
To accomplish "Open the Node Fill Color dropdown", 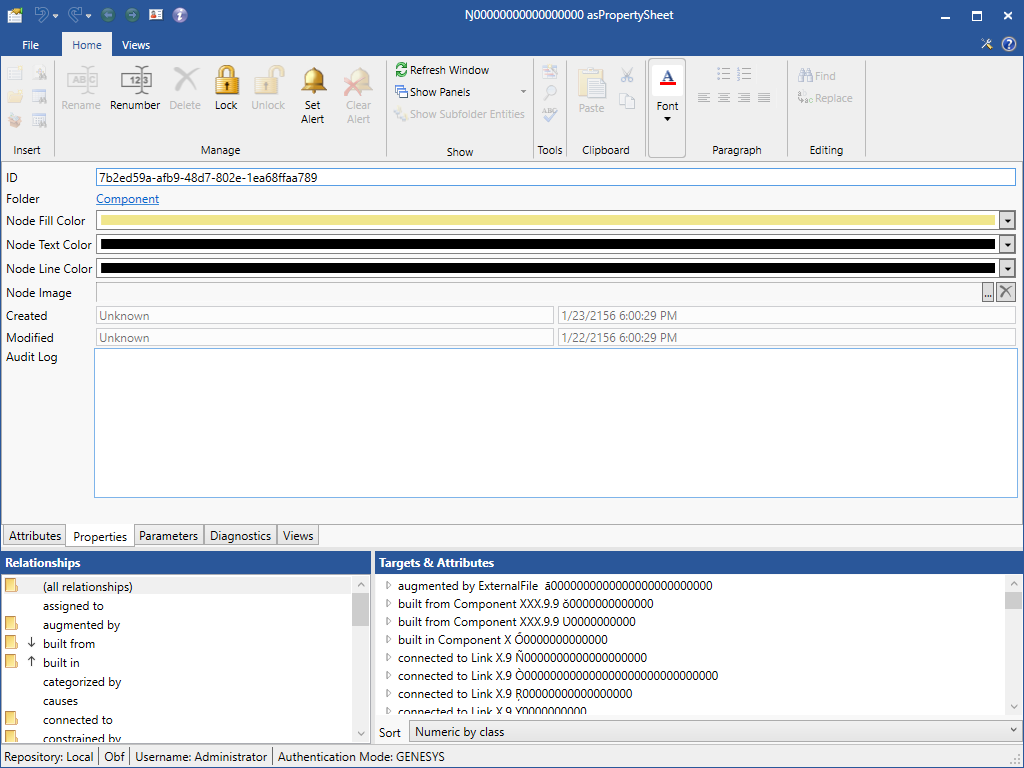I will tap(1007, 221).
